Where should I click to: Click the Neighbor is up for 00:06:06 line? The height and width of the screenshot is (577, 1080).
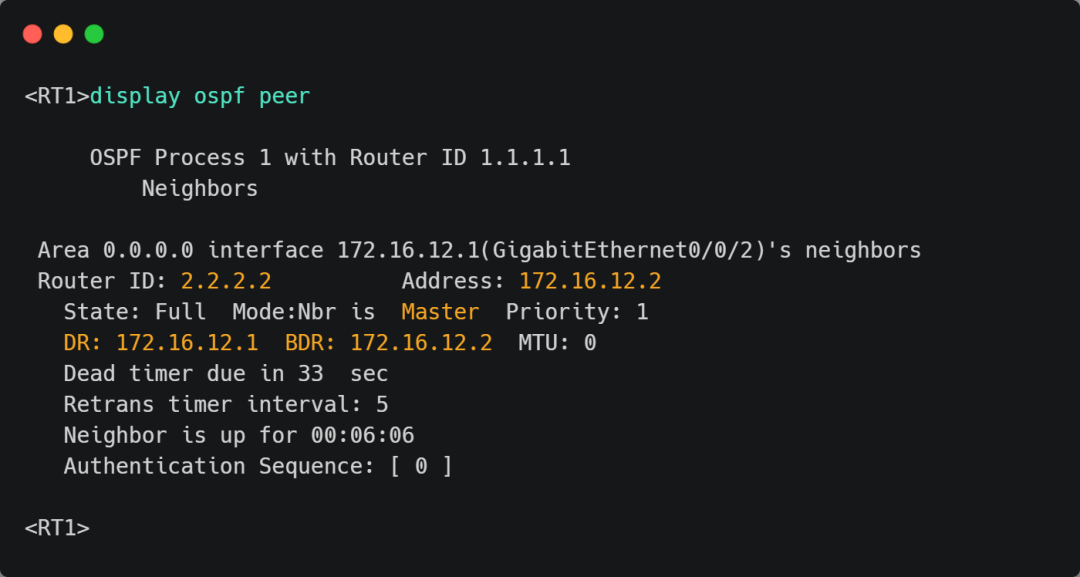[239, 436]
